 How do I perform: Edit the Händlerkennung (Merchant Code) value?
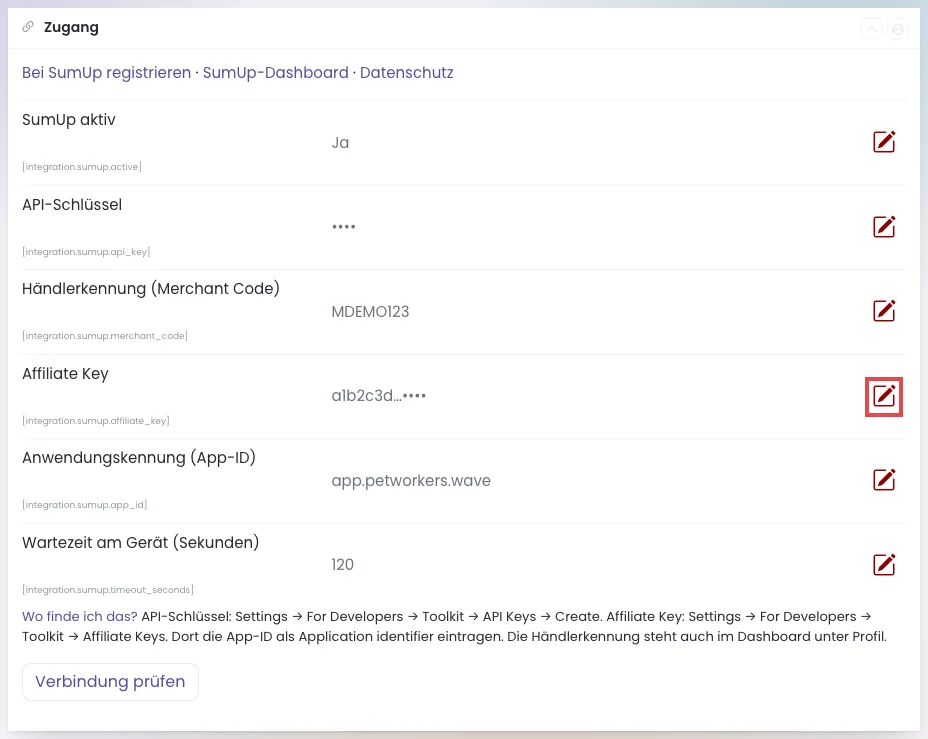tap(884, 311)
